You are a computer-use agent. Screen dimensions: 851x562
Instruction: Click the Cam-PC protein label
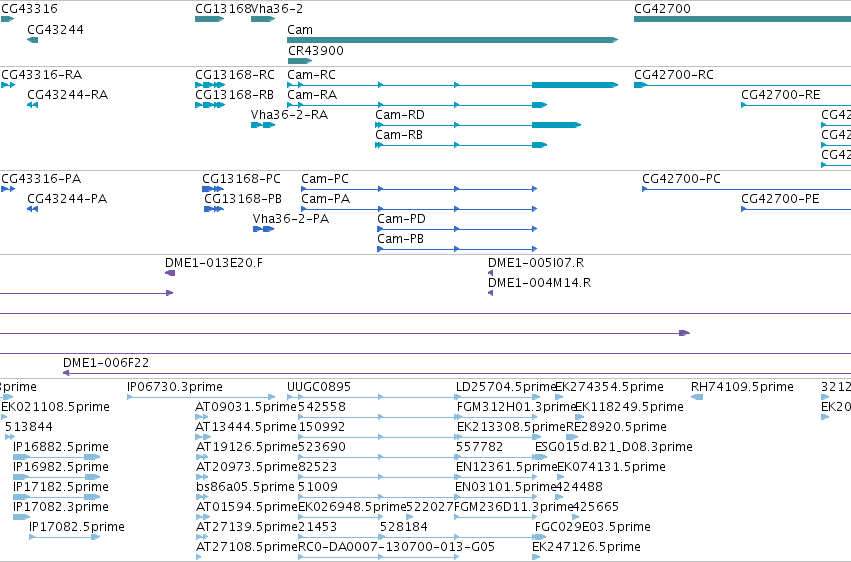pos(325,179)
